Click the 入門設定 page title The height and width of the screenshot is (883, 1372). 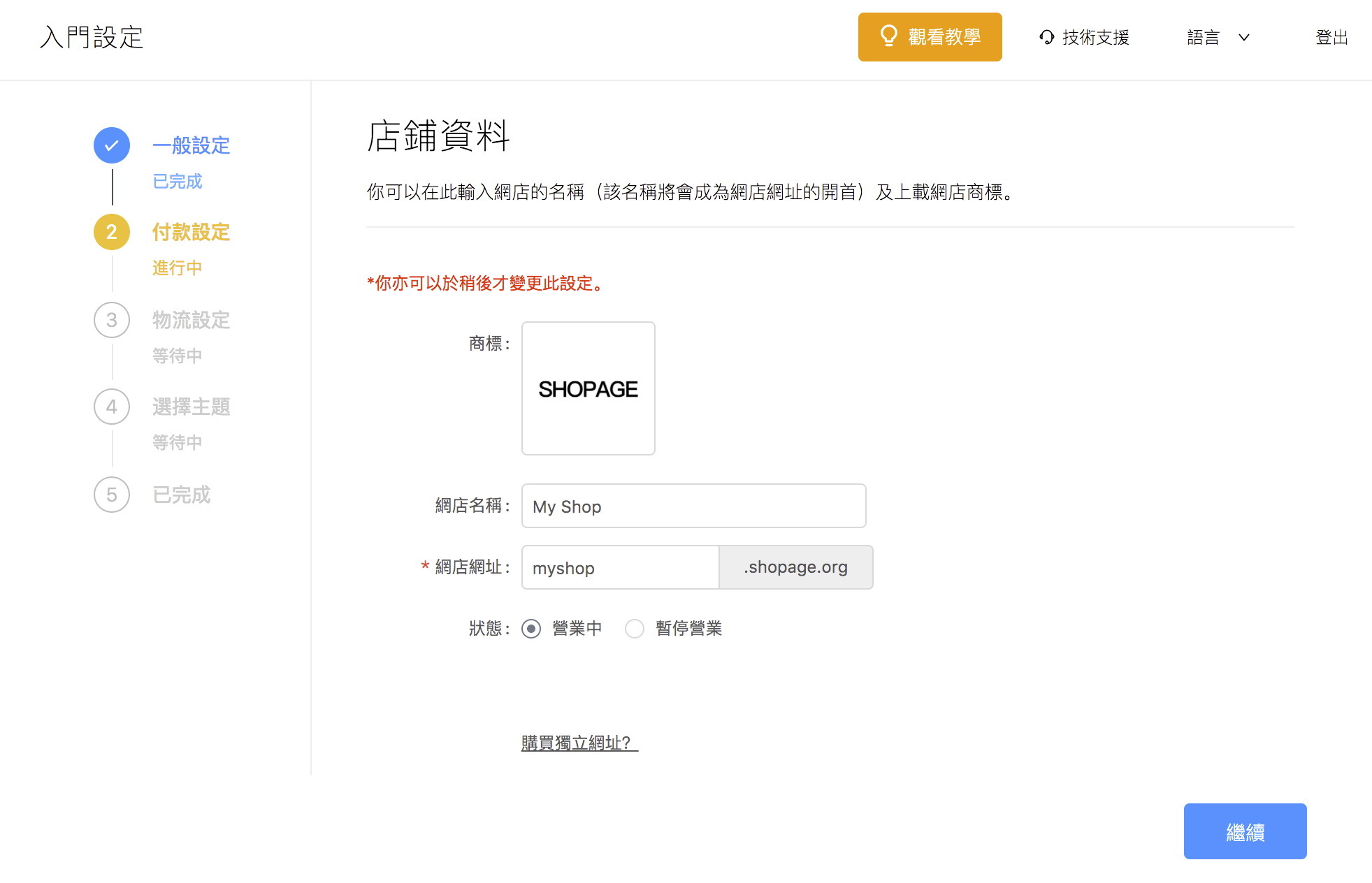pos(92,38)
